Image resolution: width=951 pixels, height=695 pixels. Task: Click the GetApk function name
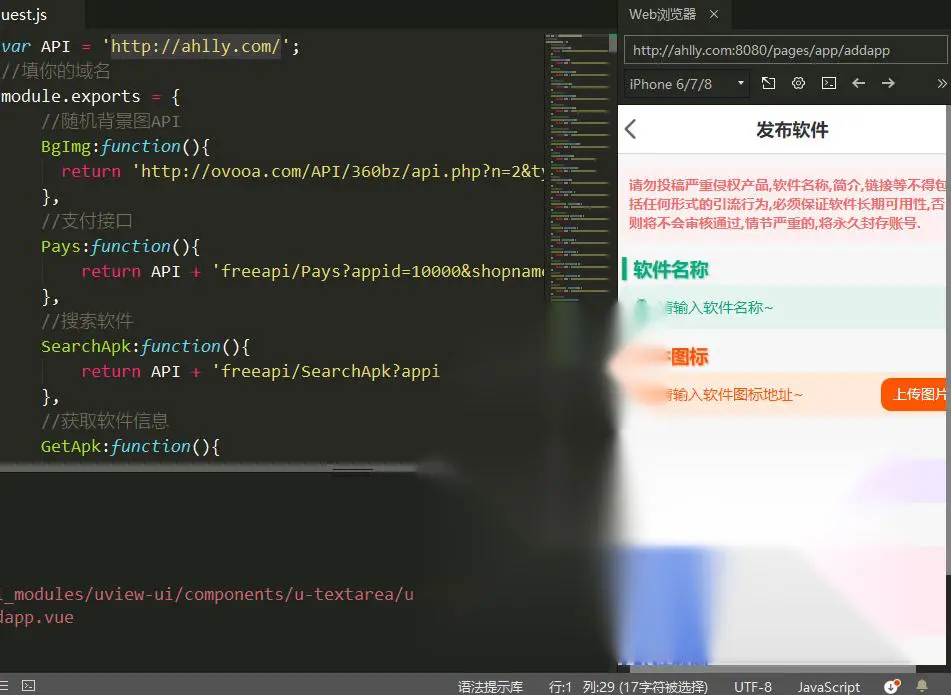70,446
